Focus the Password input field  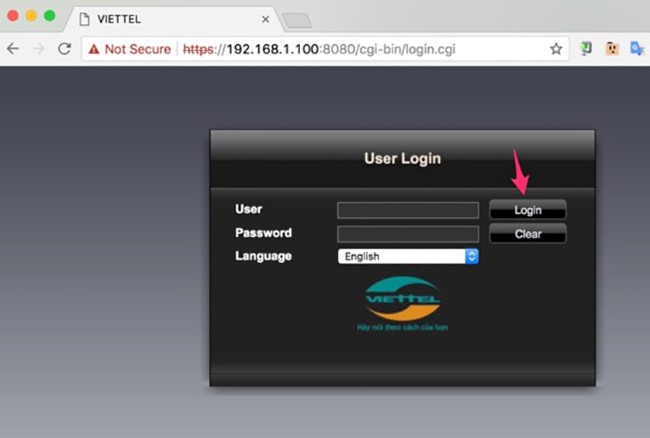point(408,233)
